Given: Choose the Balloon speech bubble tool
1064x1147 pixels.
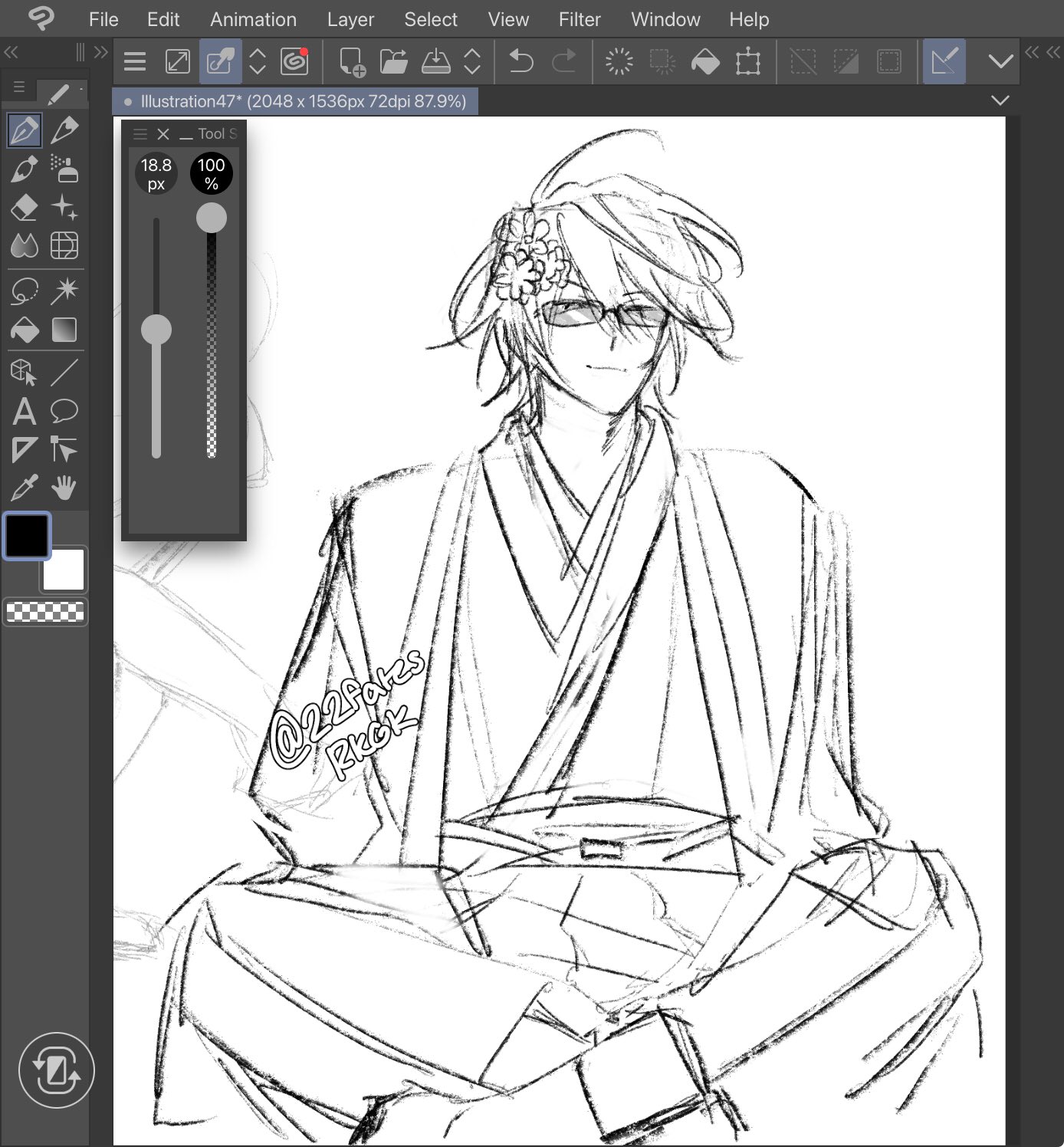Looking at the screenshot, I should click(64, 411).
